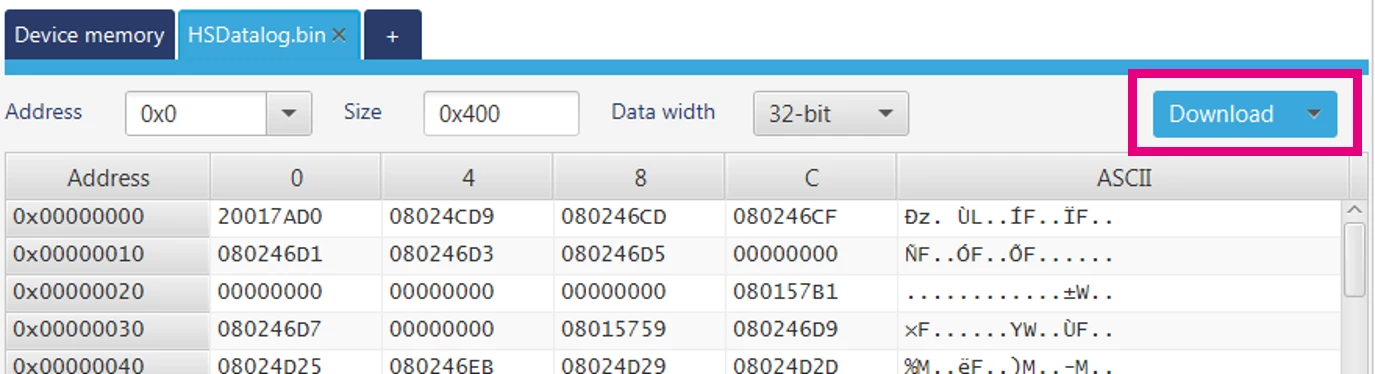Click the cell value 080246EB
1375x374 pixels.
[442, 365]
